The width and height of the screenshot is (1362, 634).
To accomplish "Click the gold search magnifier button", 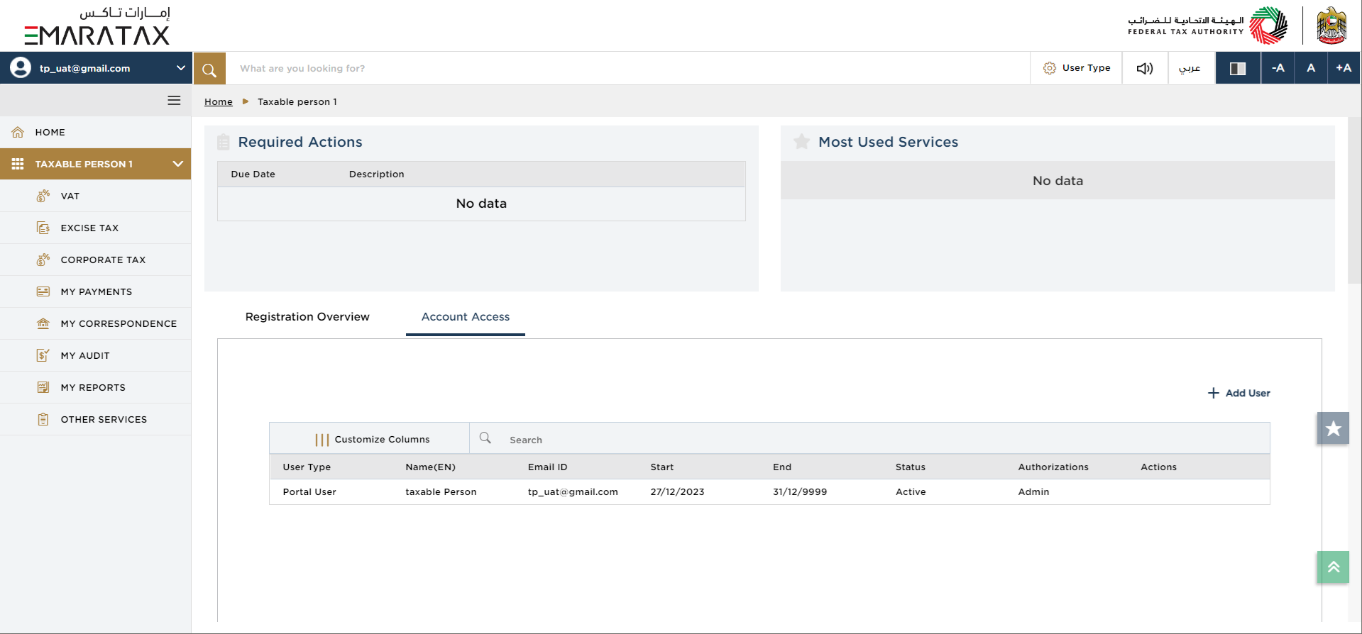I will click(209, 68).
